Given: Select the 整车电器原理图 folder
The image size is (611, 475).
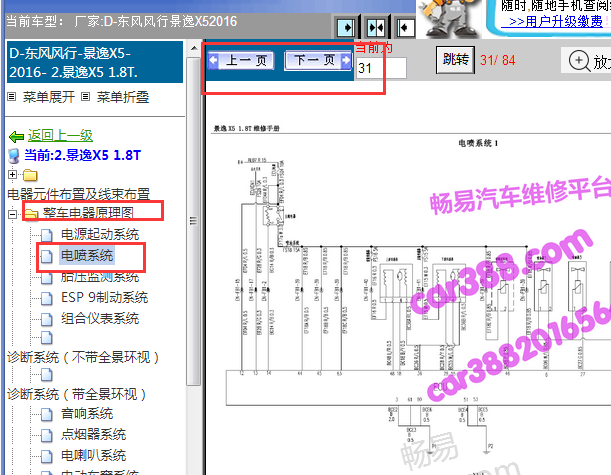Looking at the screenshot, I should pos(88,213).
